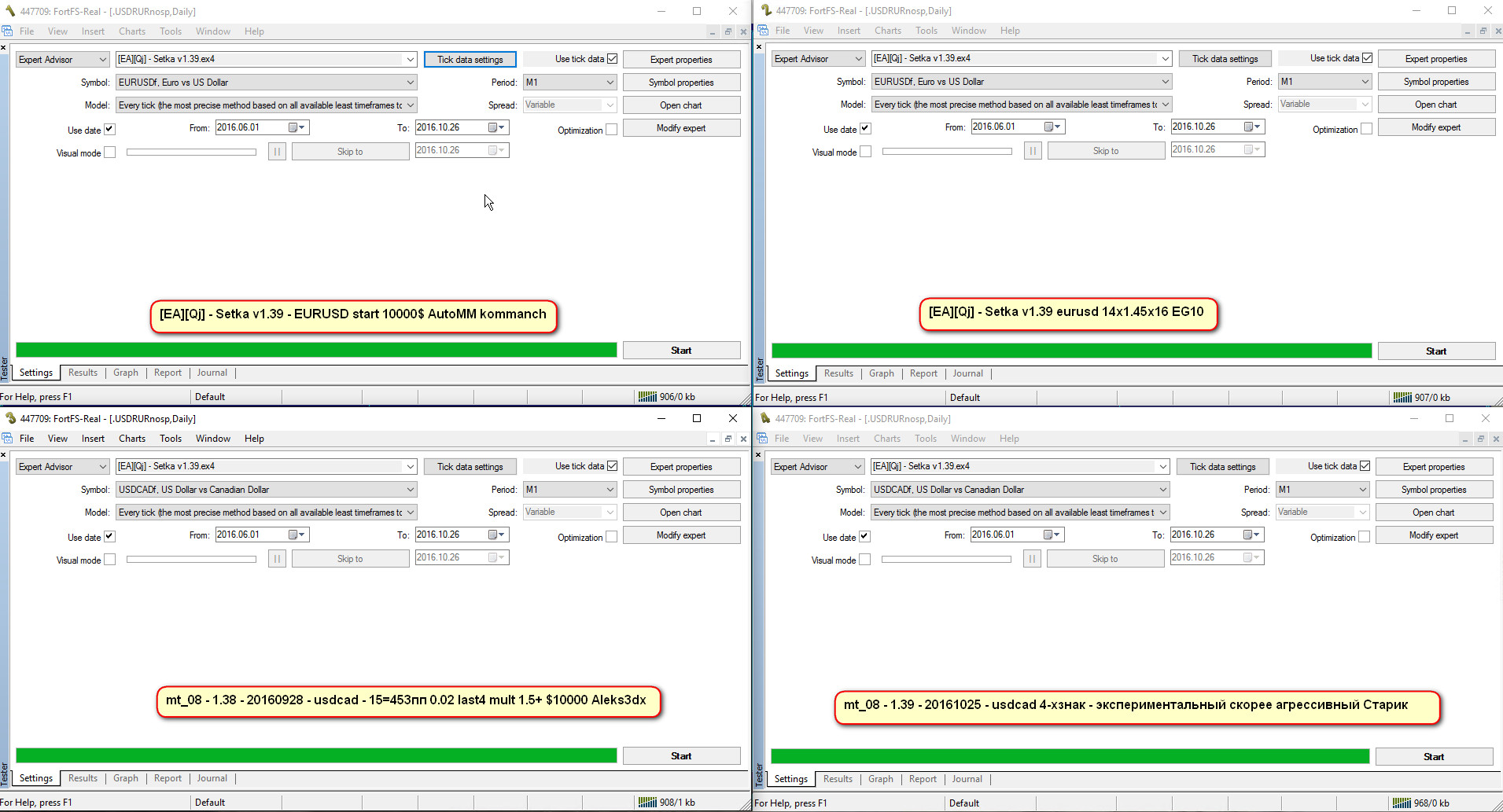Screen dimensions: 1503x812
Task: Enable Visual mode in top-right tester
Action: (865, 152)
